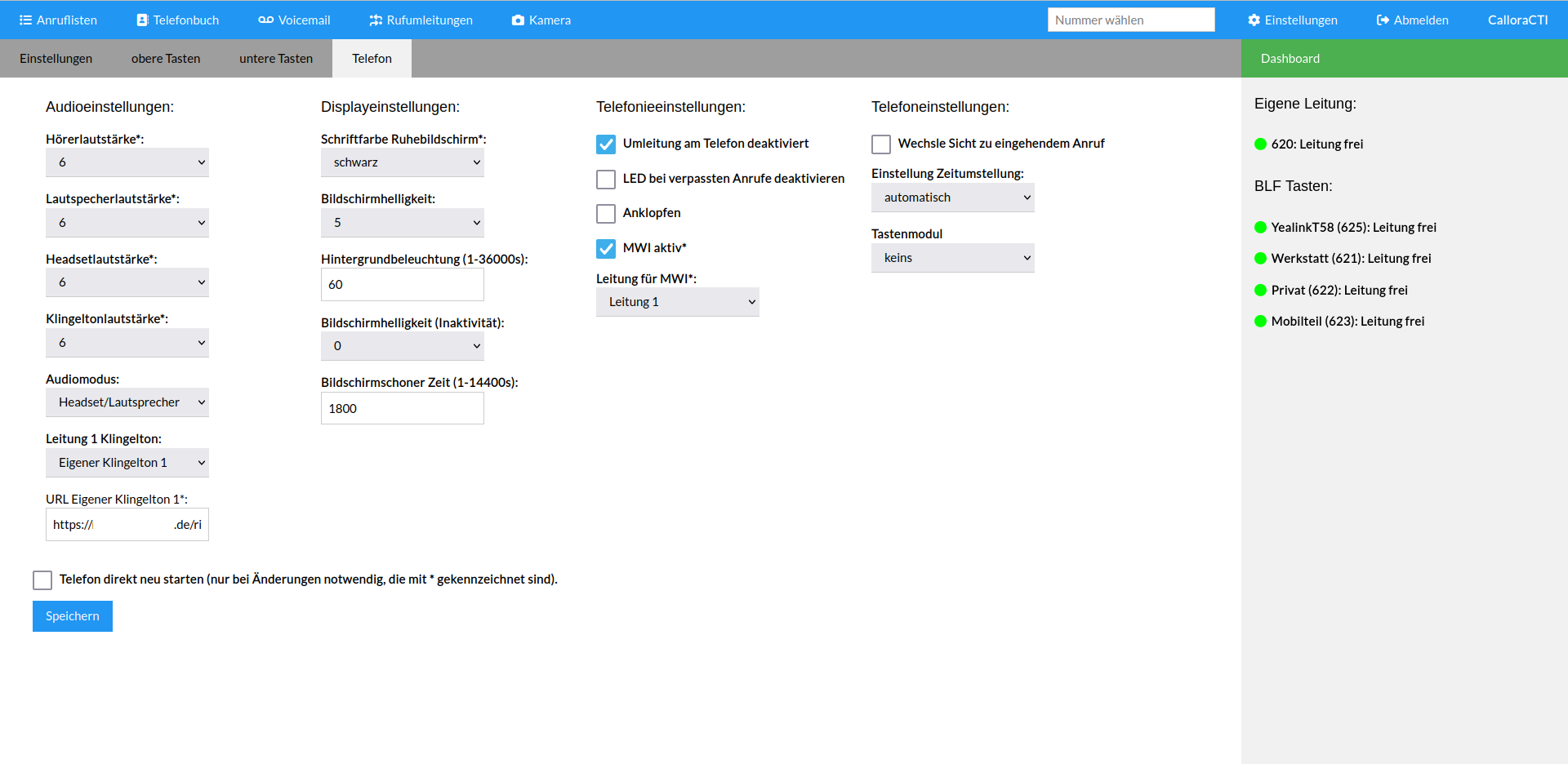The image size is (1568, 764).
Task: Click the Nummer wählen input field
Action: coord(1131,20)
